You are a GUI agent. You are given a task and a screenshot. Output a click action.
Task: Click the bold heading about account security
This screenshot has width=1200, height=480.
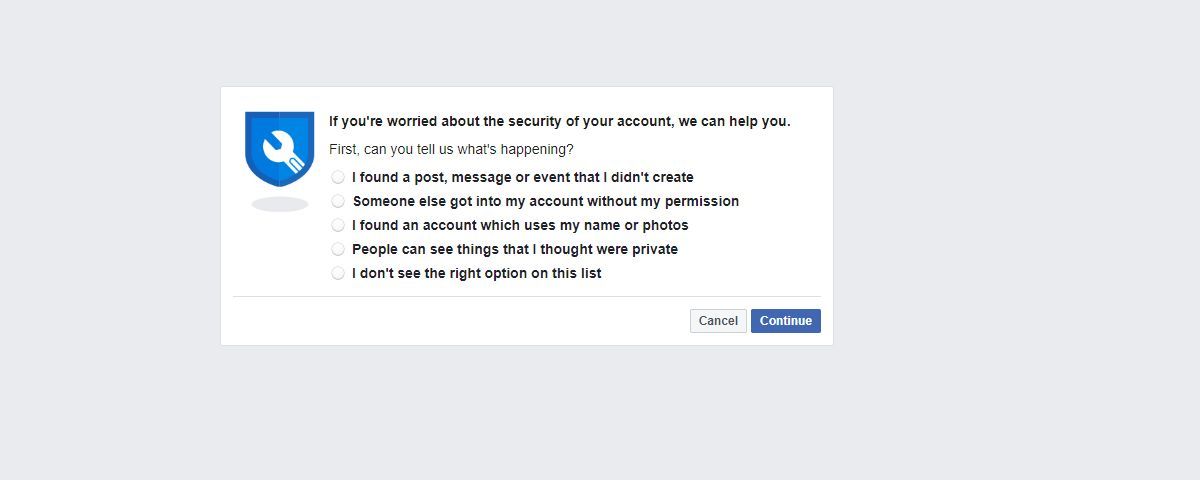(559, 121)
